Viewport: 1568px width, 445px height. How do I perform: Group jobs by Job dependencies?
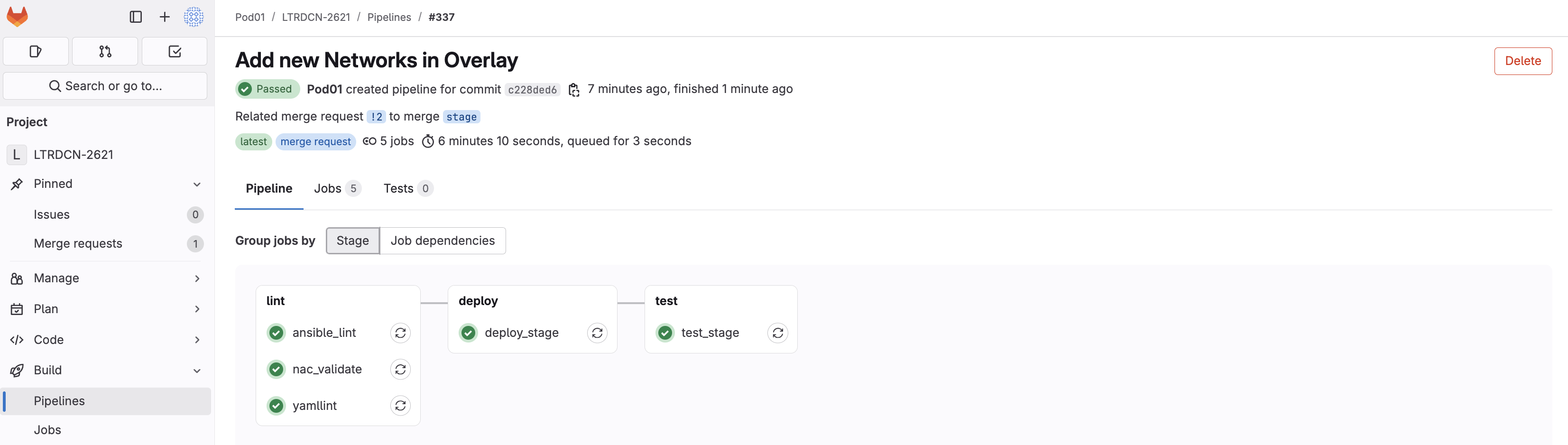click(443, 241)
